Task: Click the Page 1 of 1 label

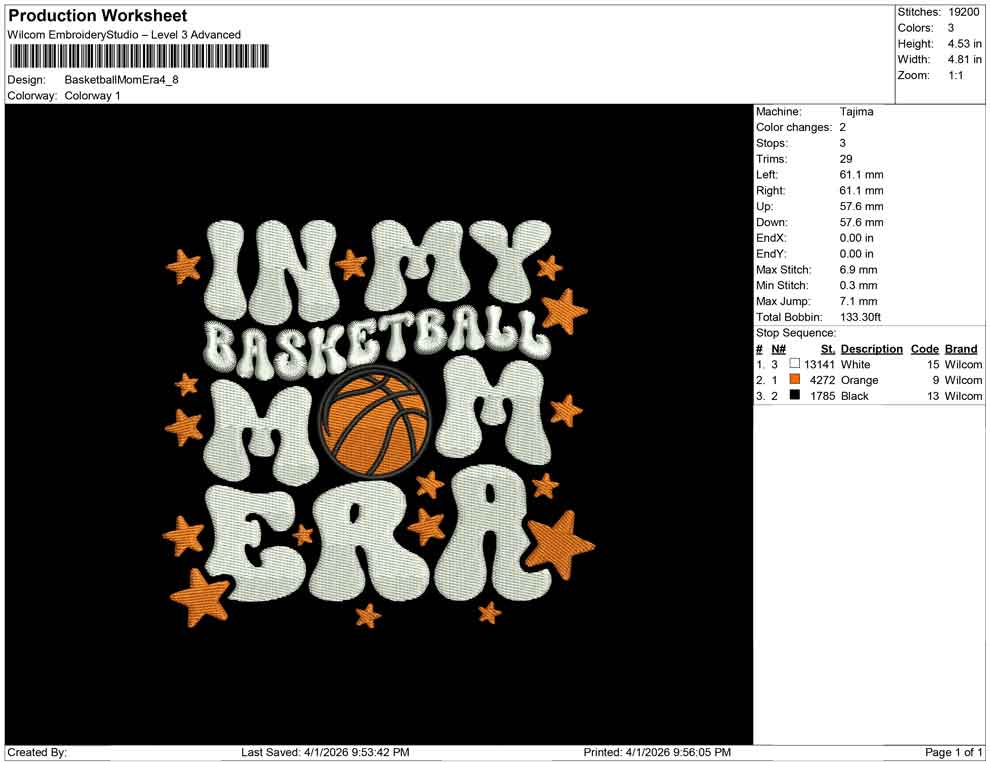Action: click(x=951, y=752)
